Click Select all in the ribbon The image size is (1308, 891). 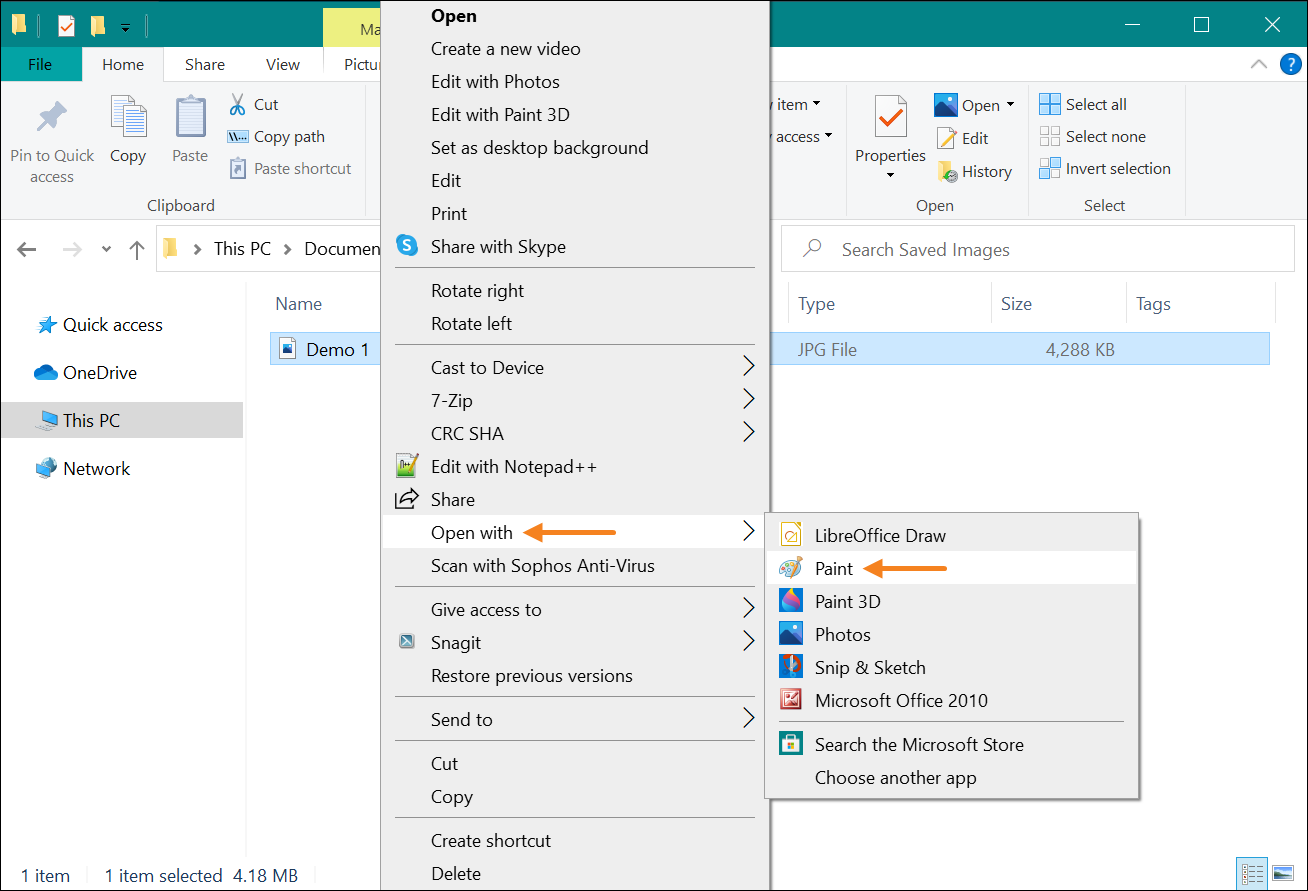tap(1083, 104)
